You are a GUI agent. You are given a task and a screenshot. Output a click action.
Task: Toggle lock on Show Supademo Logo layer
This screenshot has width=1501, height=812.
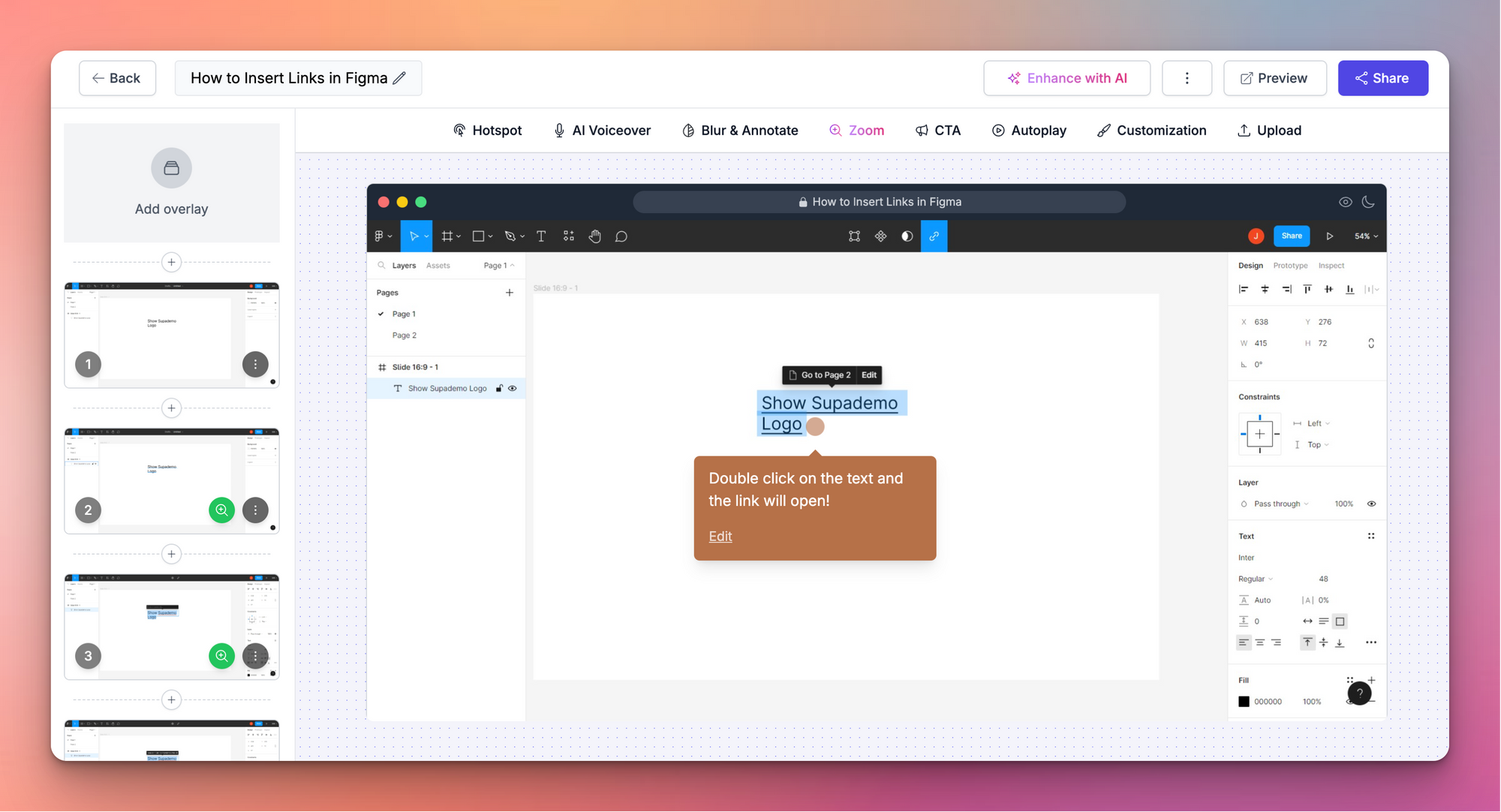pyautogui.click(x=499, y=389)
